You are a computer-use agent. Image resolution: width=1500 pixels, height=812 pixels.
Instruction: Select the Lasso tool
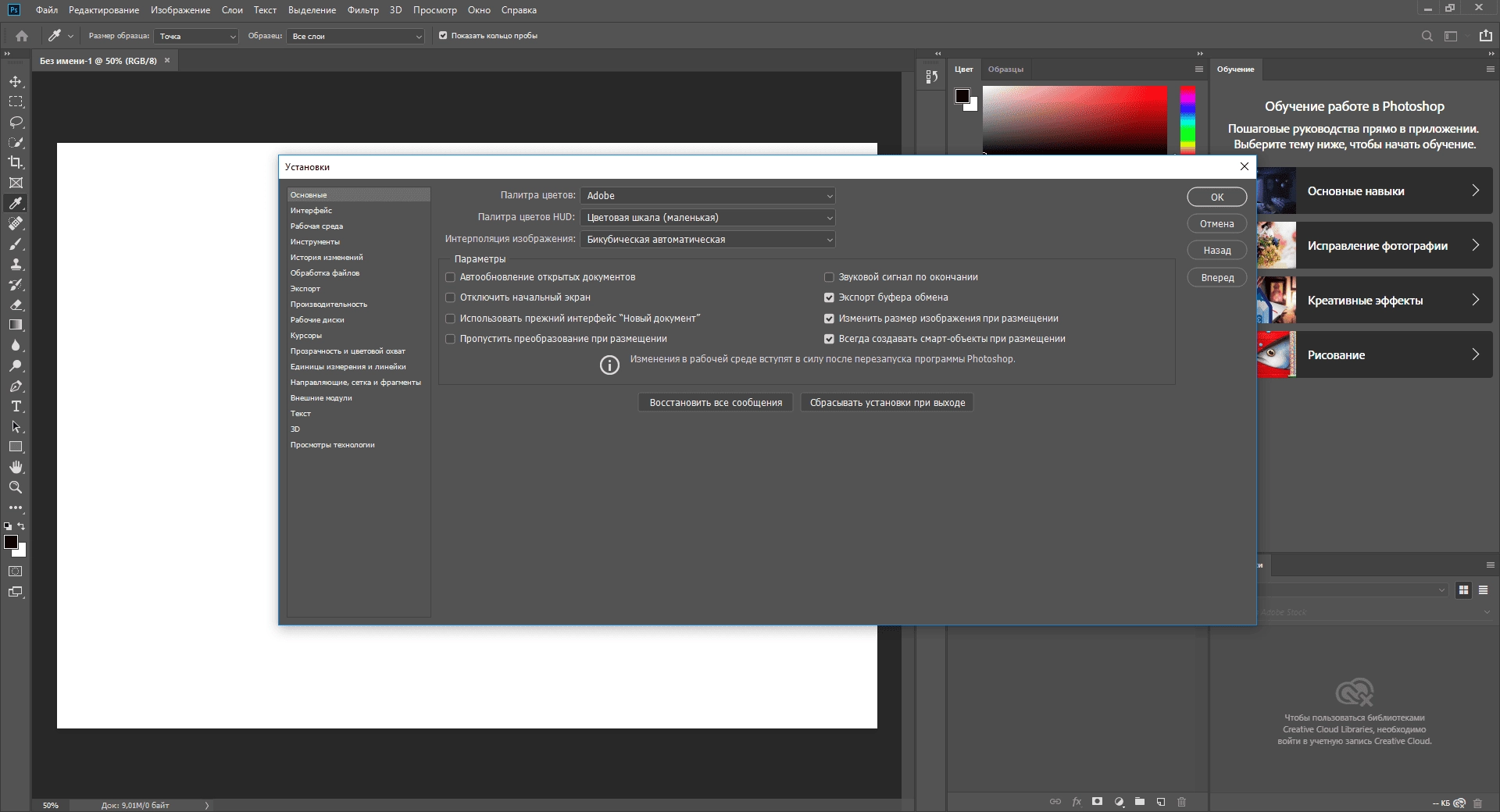16,123
